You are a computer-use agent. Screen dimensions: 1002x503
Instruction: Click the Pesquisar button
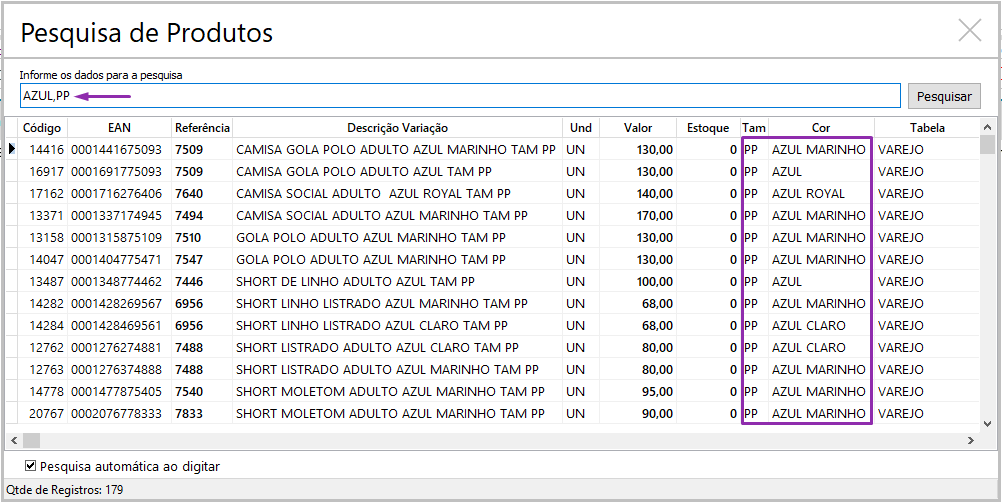(944, 96)
